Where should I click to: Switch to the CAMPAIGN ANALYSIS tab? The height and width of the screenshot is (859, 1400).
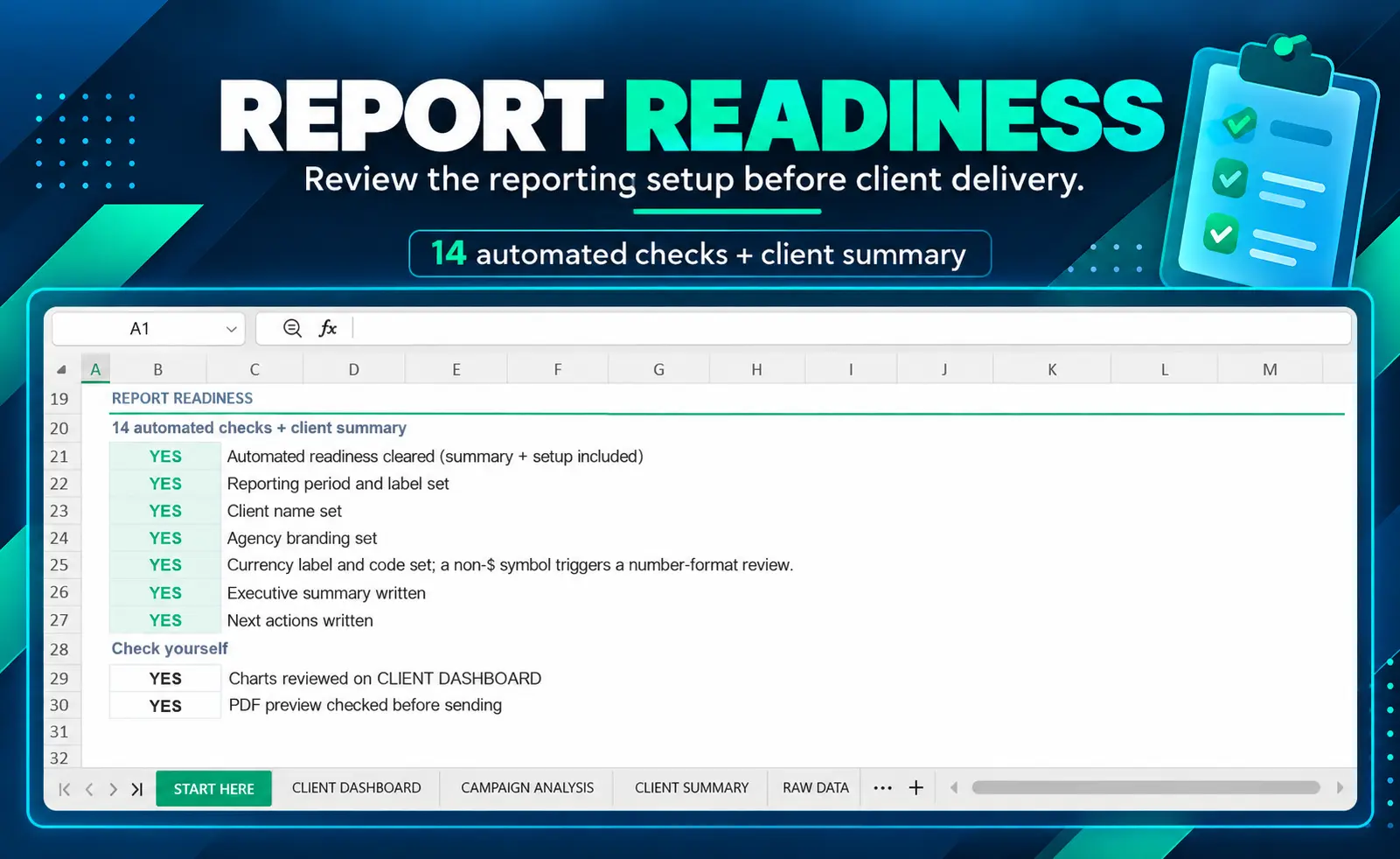[527, 788]
